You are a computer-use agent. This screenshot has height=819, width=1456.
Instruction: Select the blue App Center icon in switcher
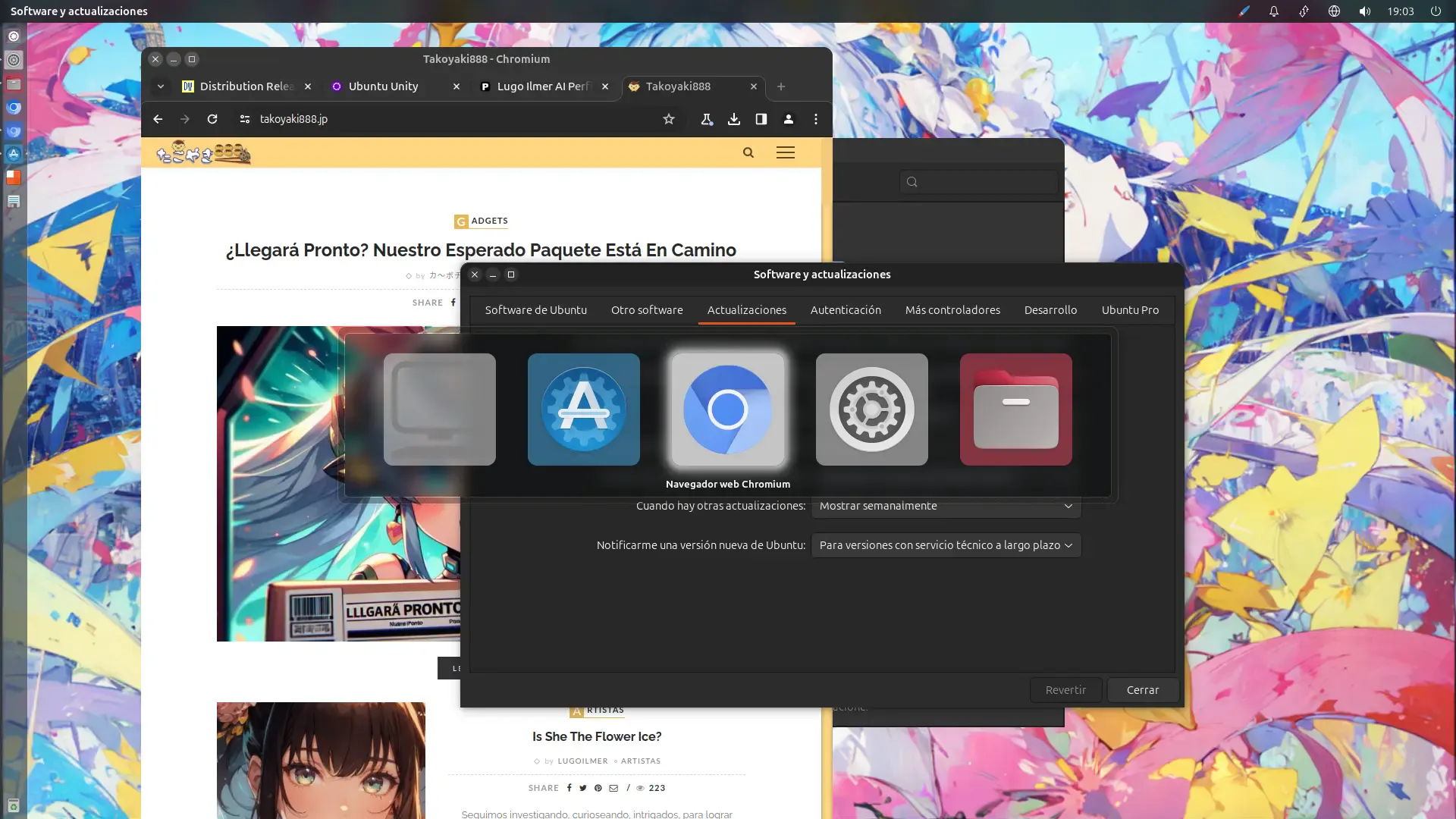coord(583,410)
